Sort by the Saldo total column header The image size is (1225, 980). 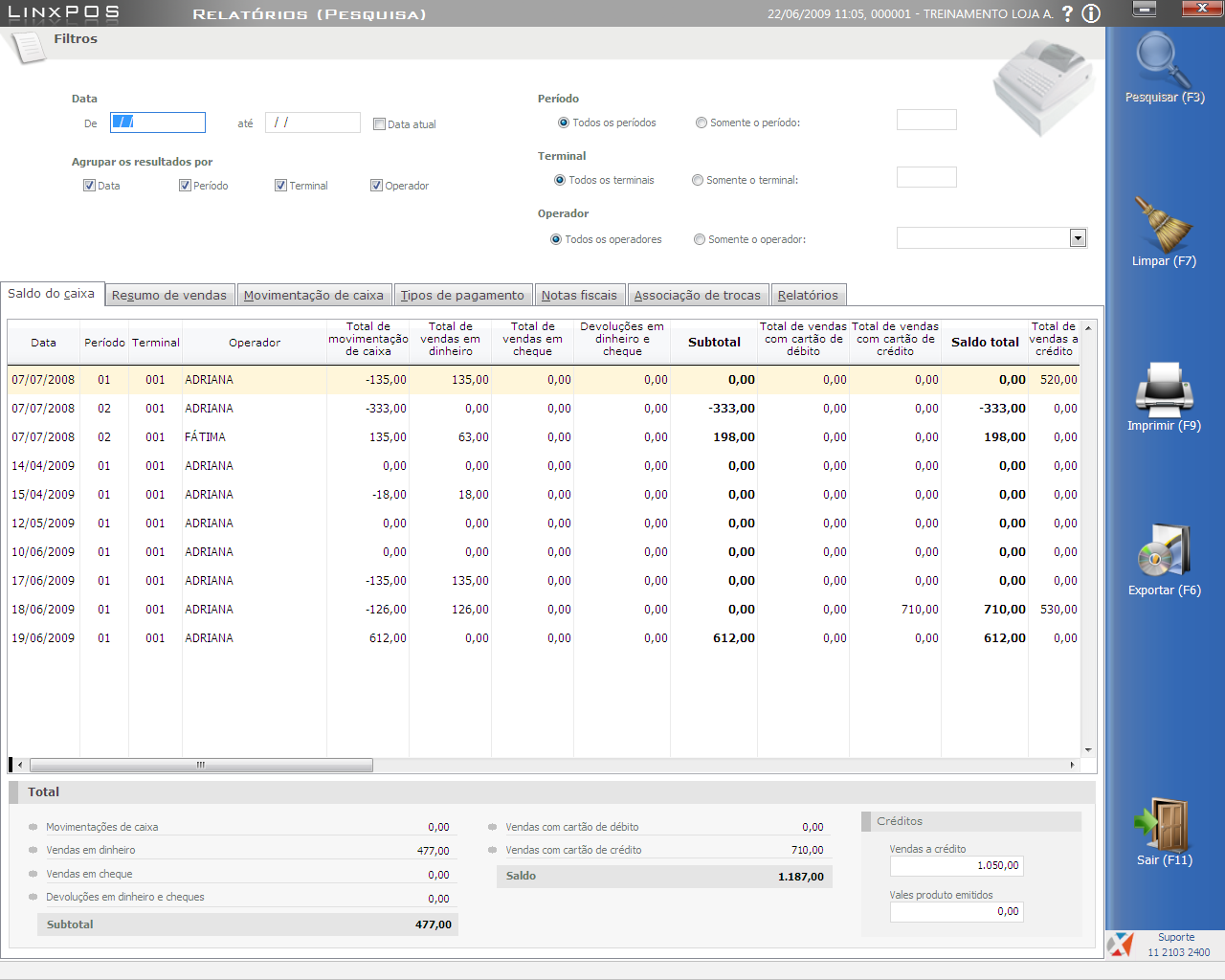point(985,342)
